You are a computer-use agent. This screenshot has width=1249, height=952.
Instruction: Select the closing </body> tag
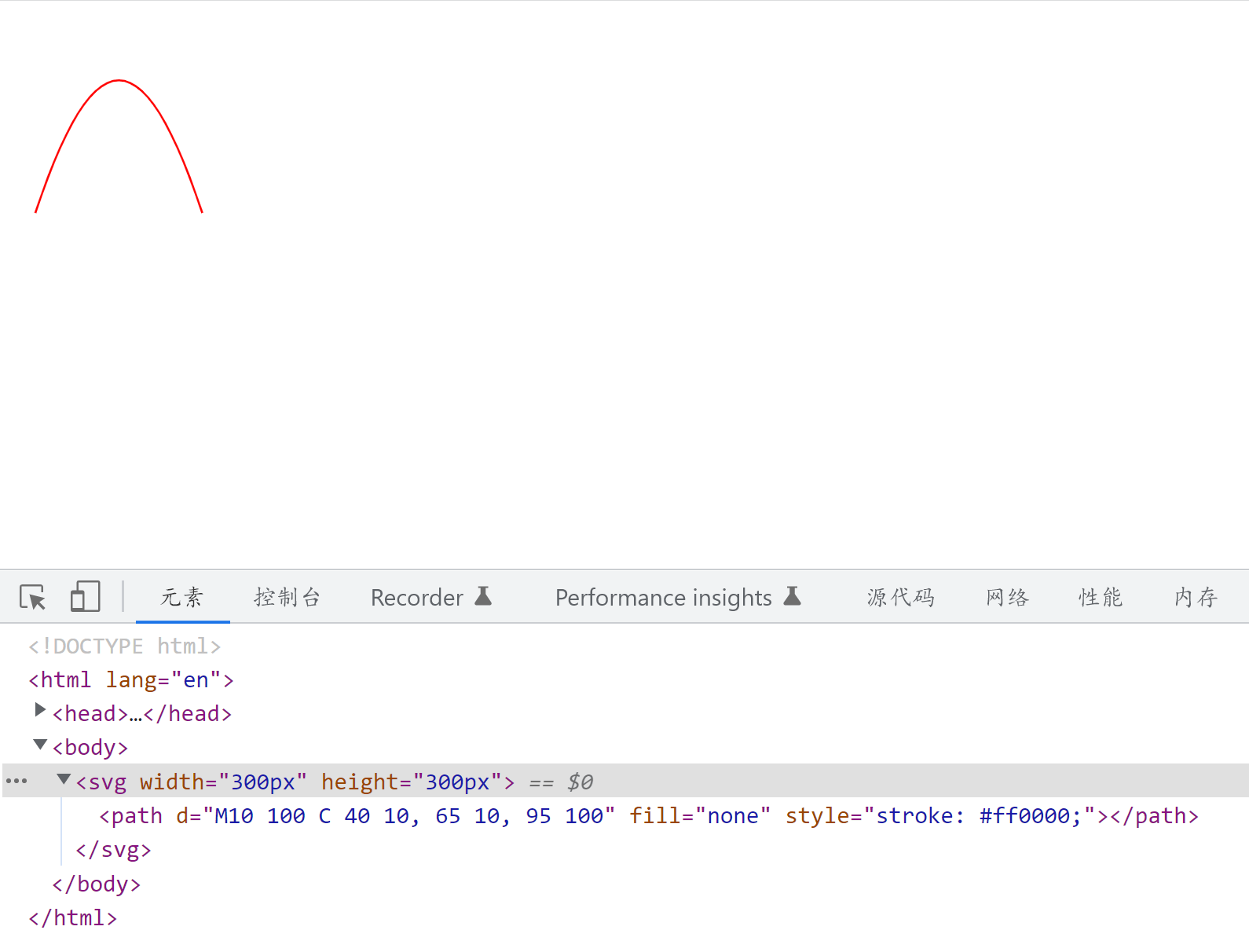96,884
